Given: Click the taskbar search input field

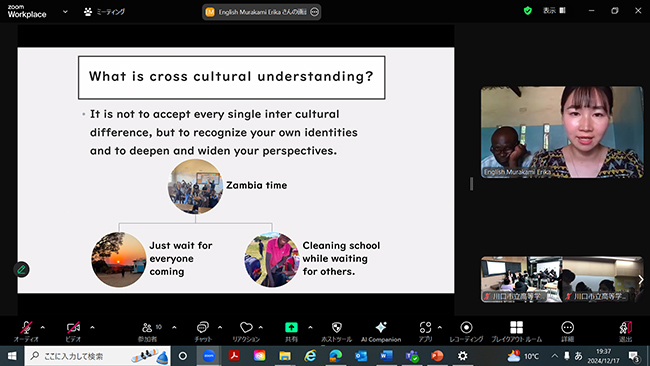Looking at the screenshot, I should [x=97, y=356].
